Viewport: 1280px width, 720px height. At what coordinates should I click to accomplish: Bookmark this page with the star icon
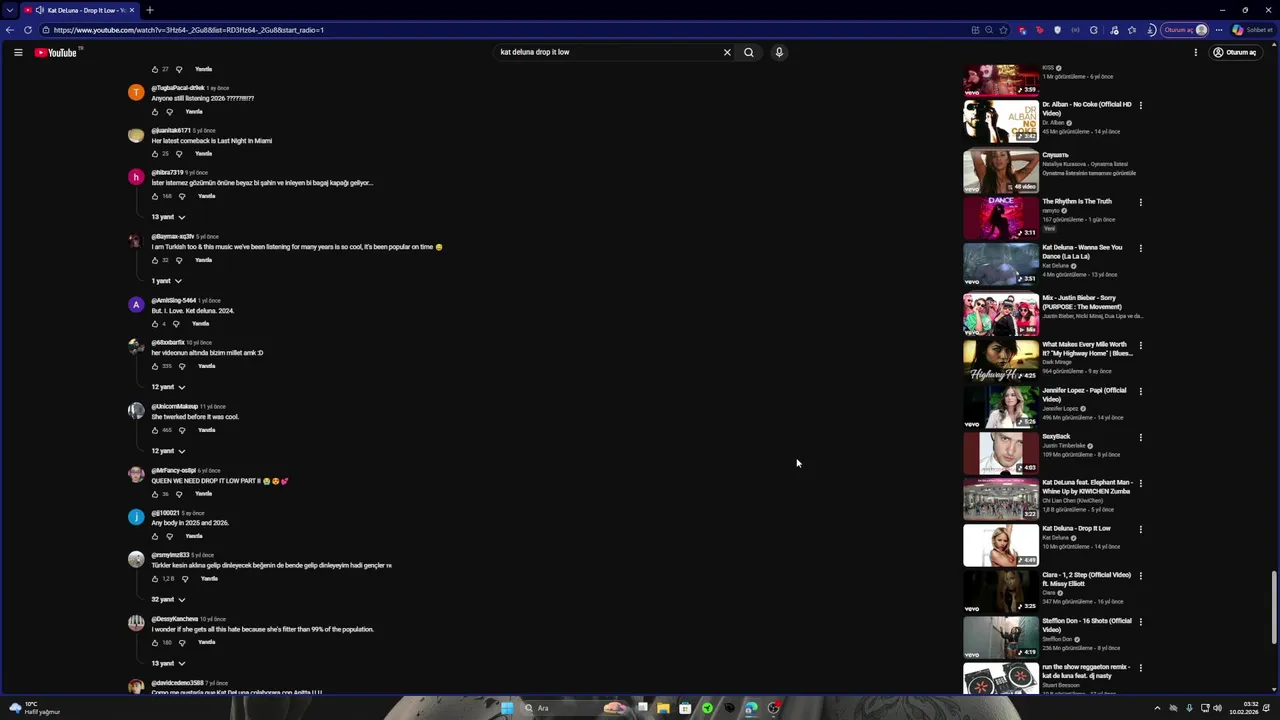[1003, 30]
